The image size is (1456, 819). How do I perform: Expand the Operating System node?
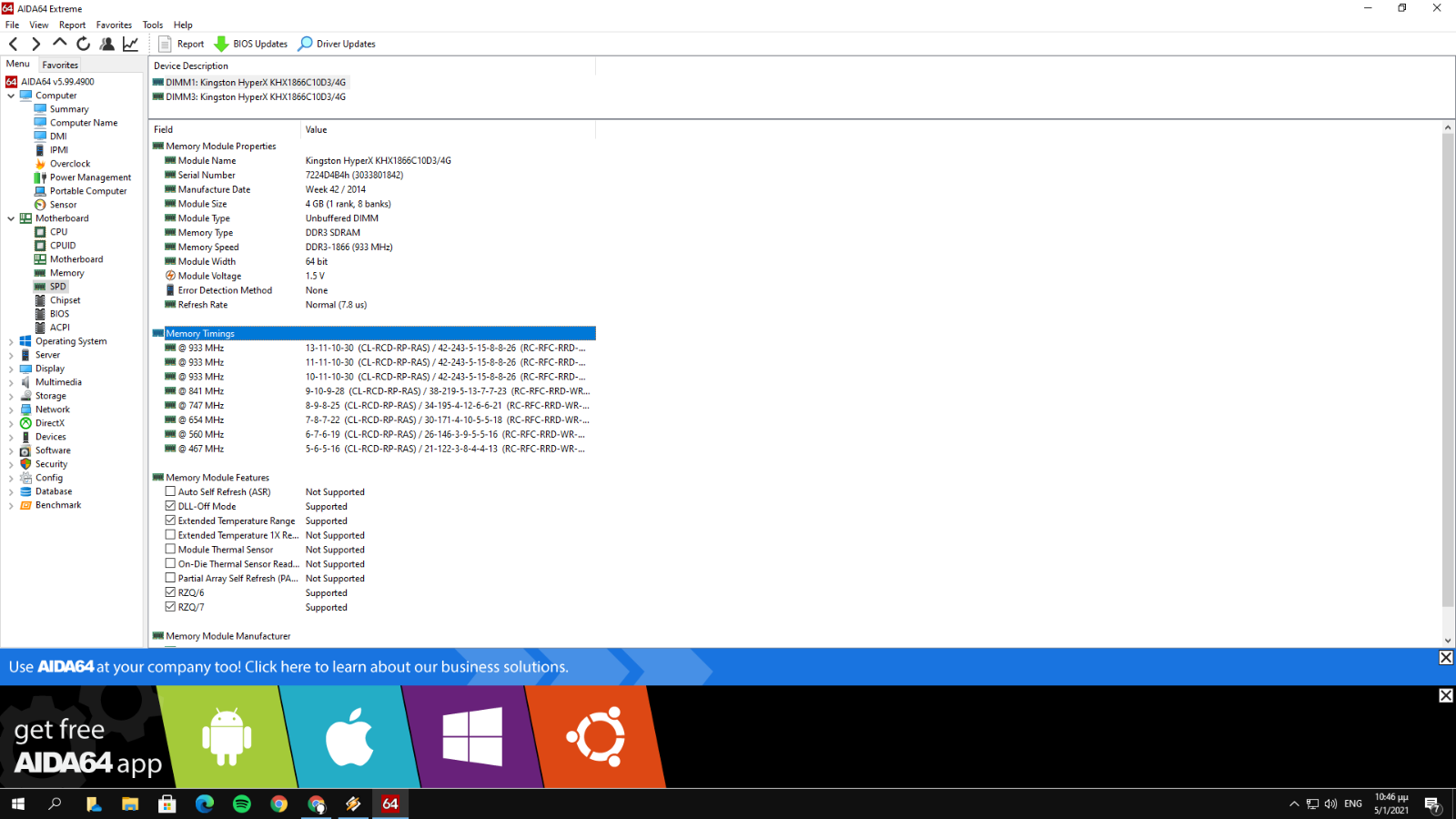click(11, 341)
